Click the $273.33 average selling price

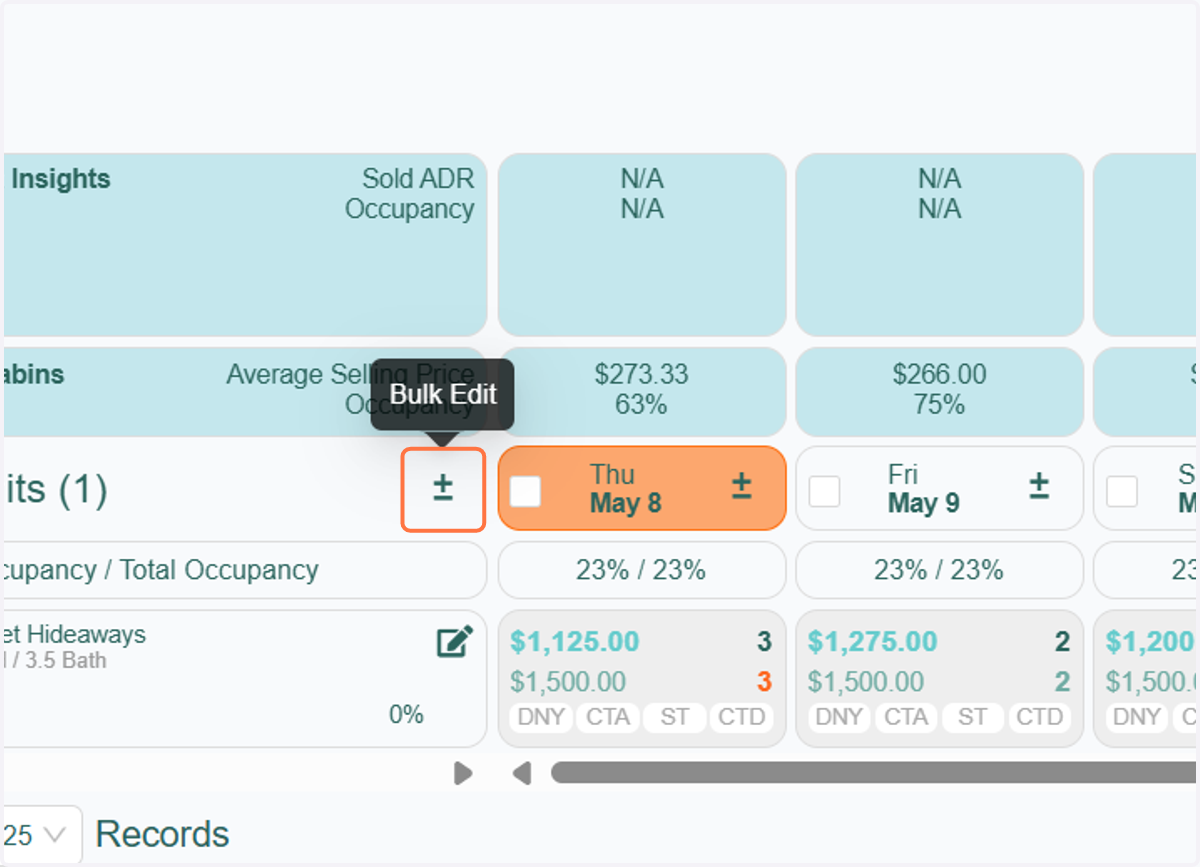641,375
